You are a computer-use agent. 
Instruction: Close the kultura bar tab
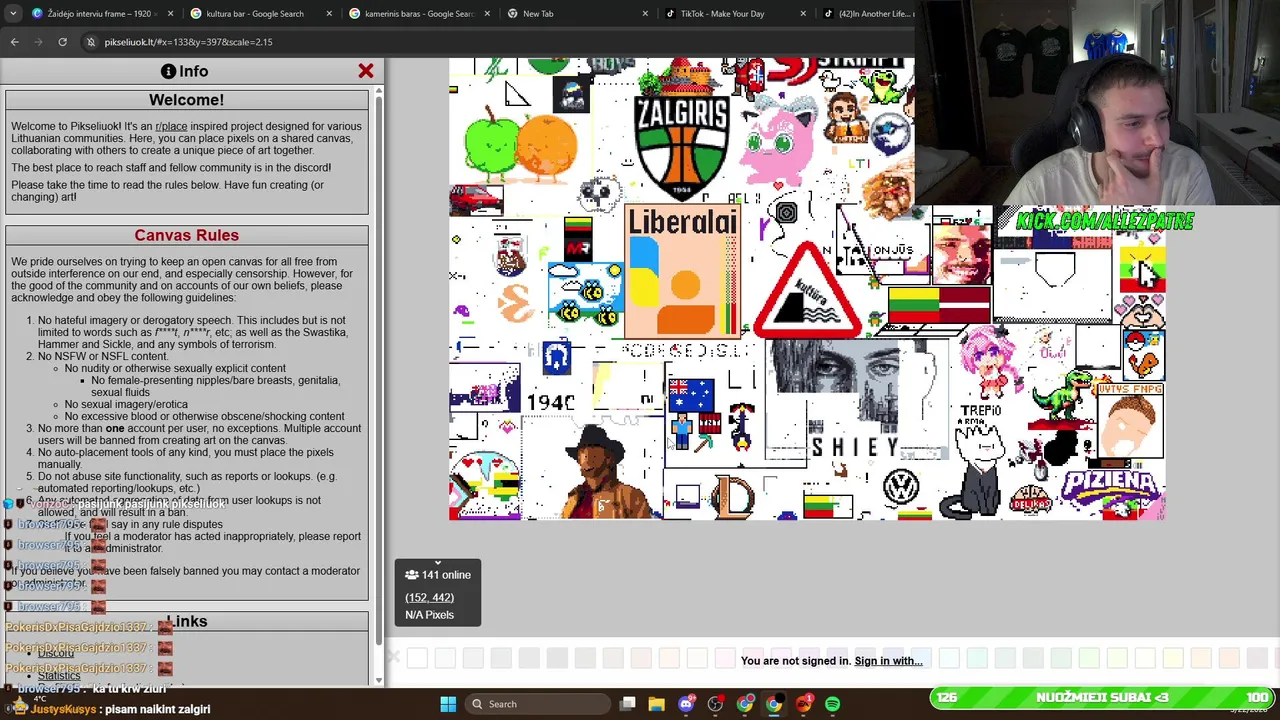click(x=328, y=14)
